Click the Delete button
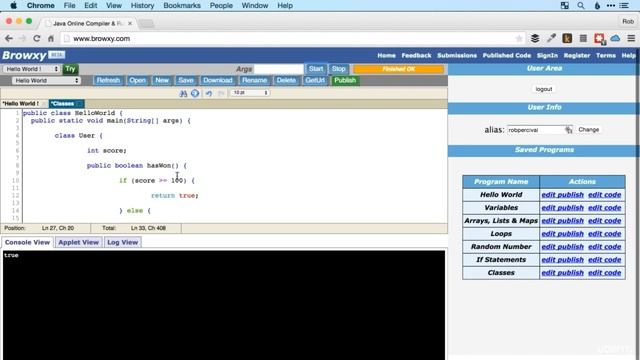 pos(286,80)
